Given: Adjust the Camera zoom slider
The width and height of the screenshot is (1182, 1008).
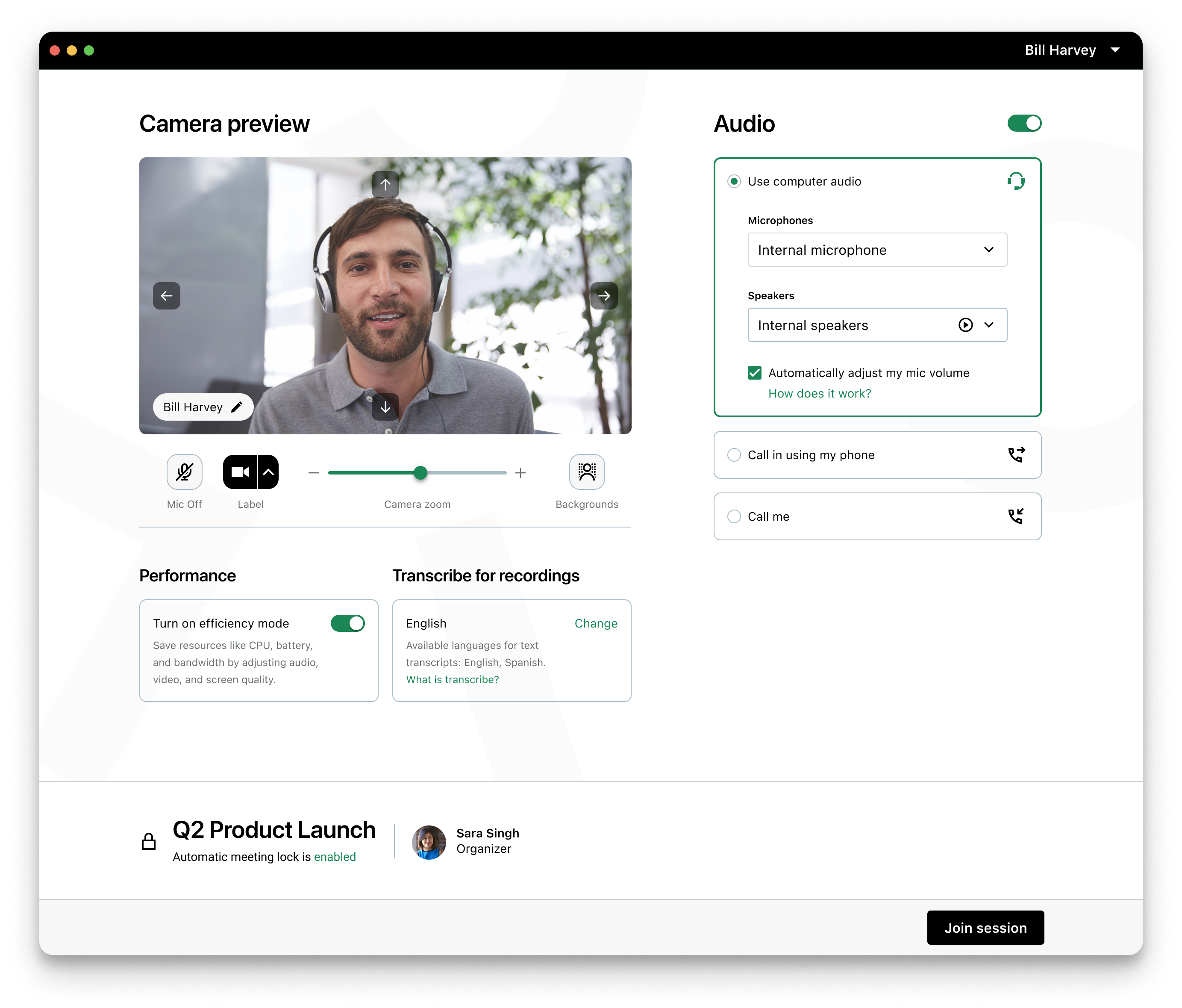Looking at the screenshot, I should click(x=420, y=473).
